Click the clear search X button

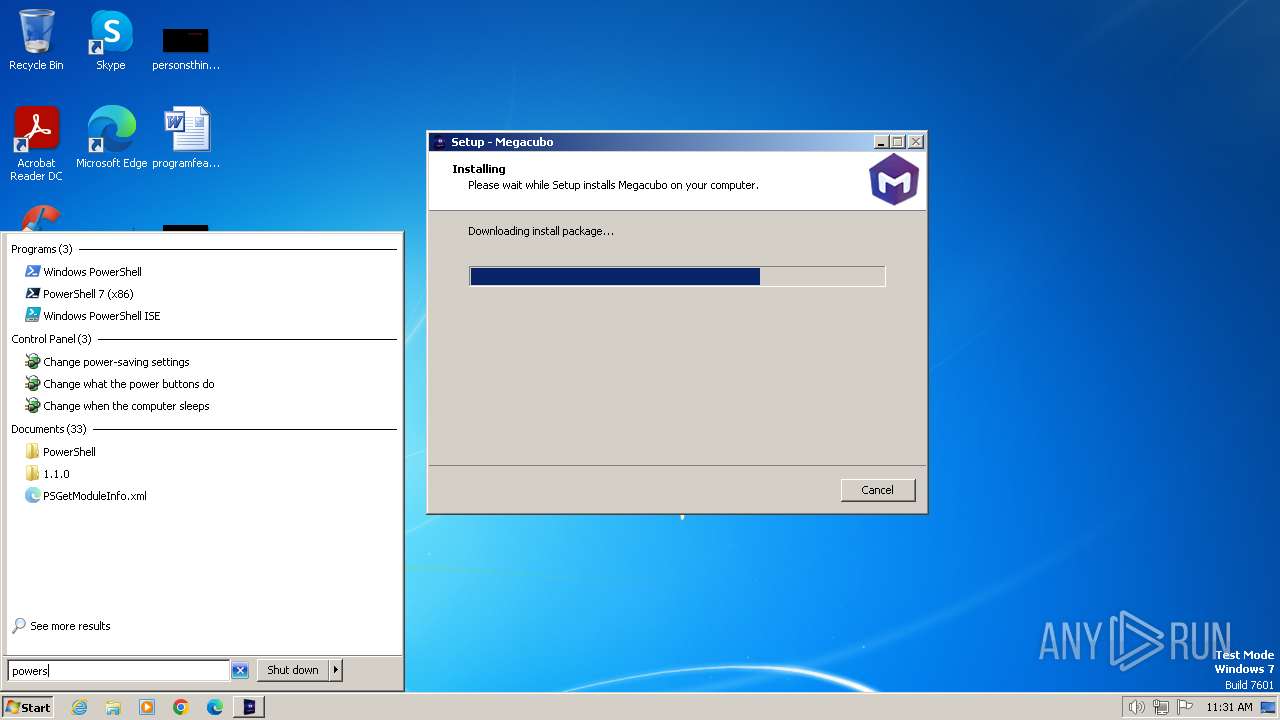pos(240,671)
